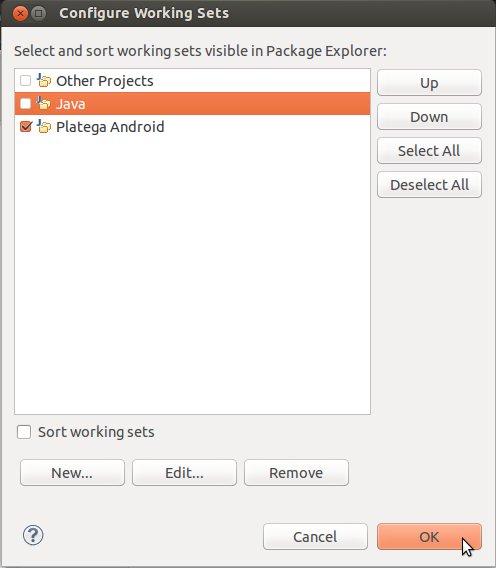496x568 pixels.
Task: Confirm changes with the OK button
Action: (x=429, y=536)
